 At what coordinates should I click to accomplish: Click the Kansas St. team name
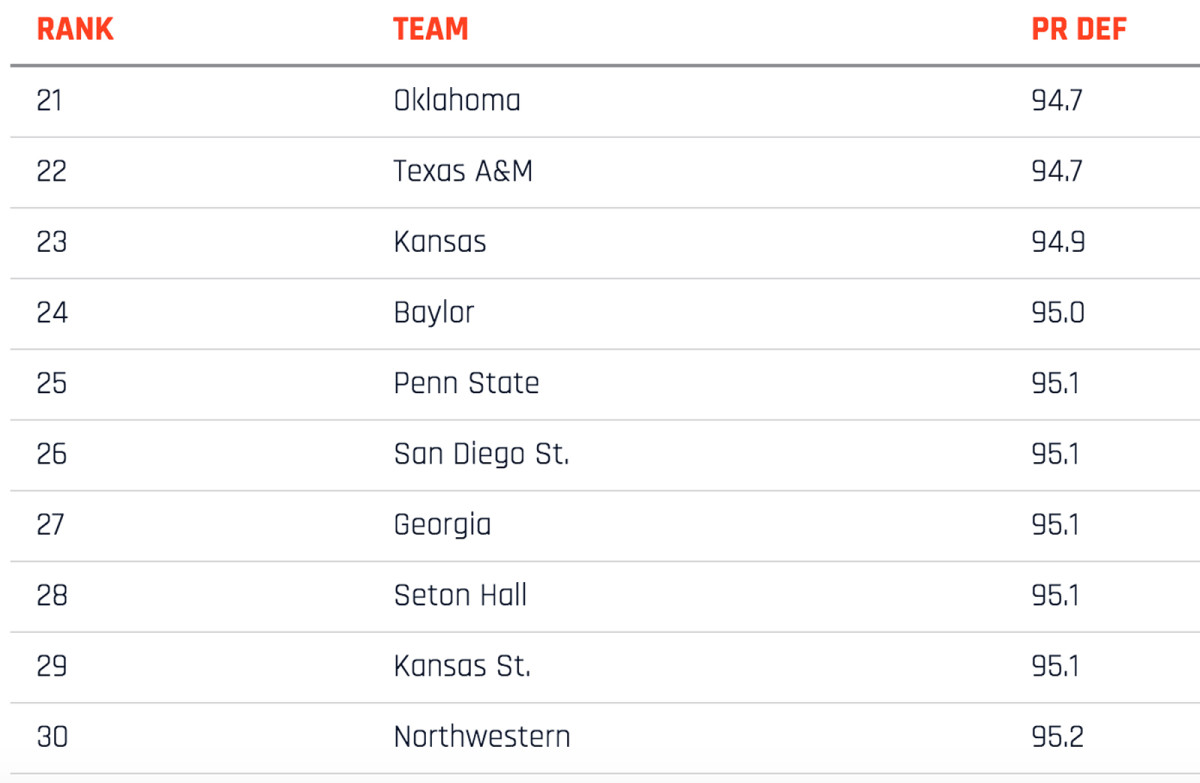point(462,666)
